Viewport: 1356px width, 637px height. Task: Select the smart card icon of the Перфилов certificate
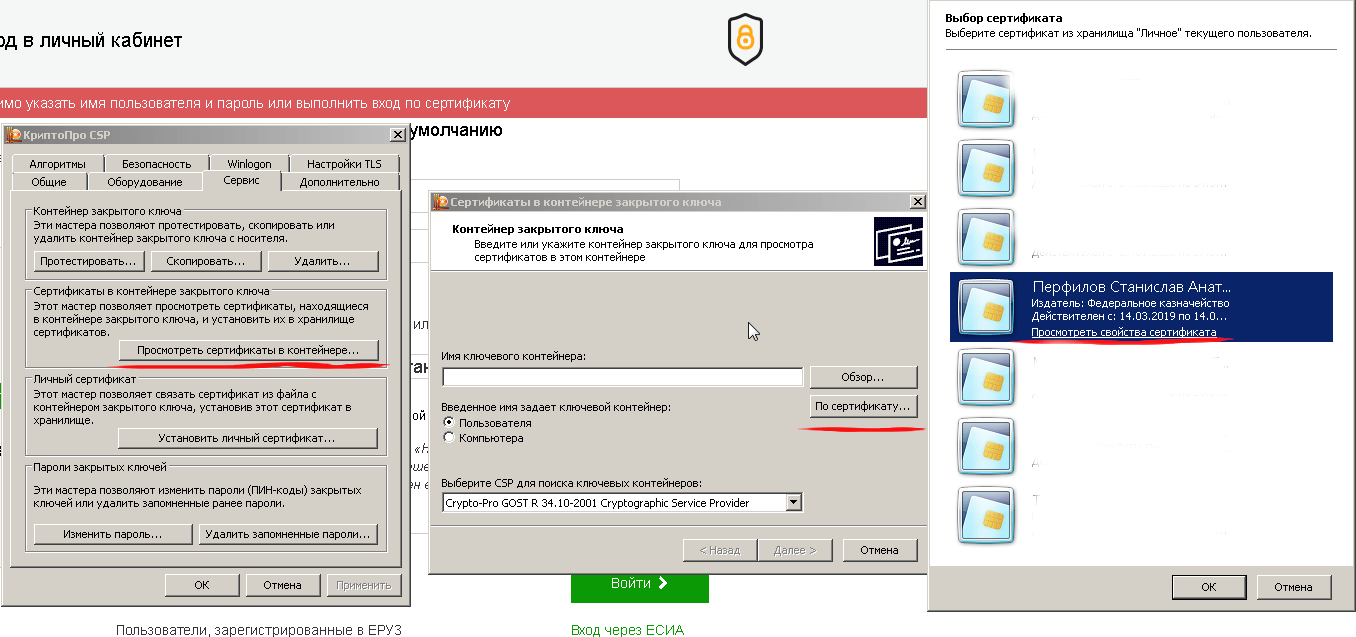coord(984,307)
